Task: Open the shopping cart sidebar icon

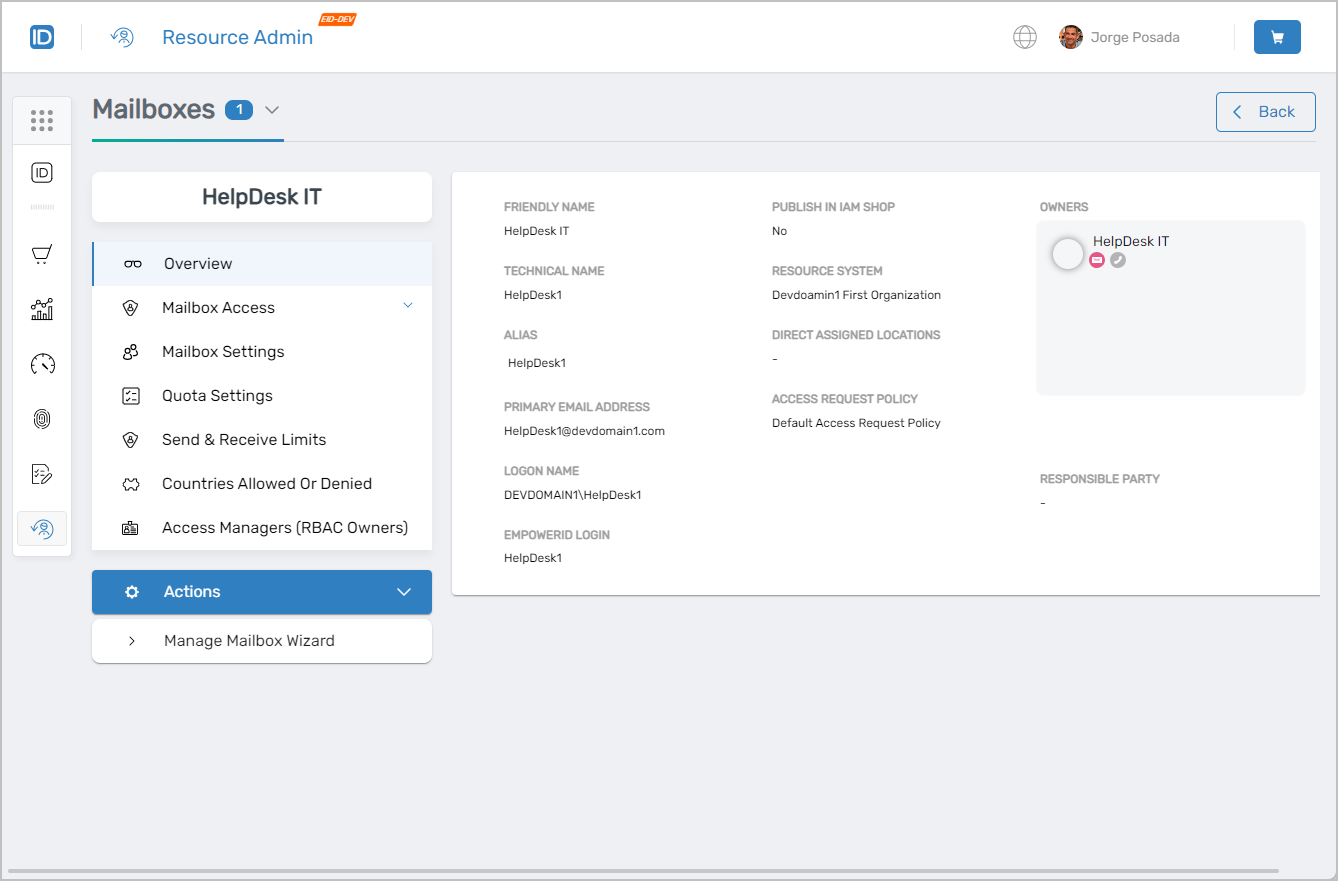Action: coord(41,254)
